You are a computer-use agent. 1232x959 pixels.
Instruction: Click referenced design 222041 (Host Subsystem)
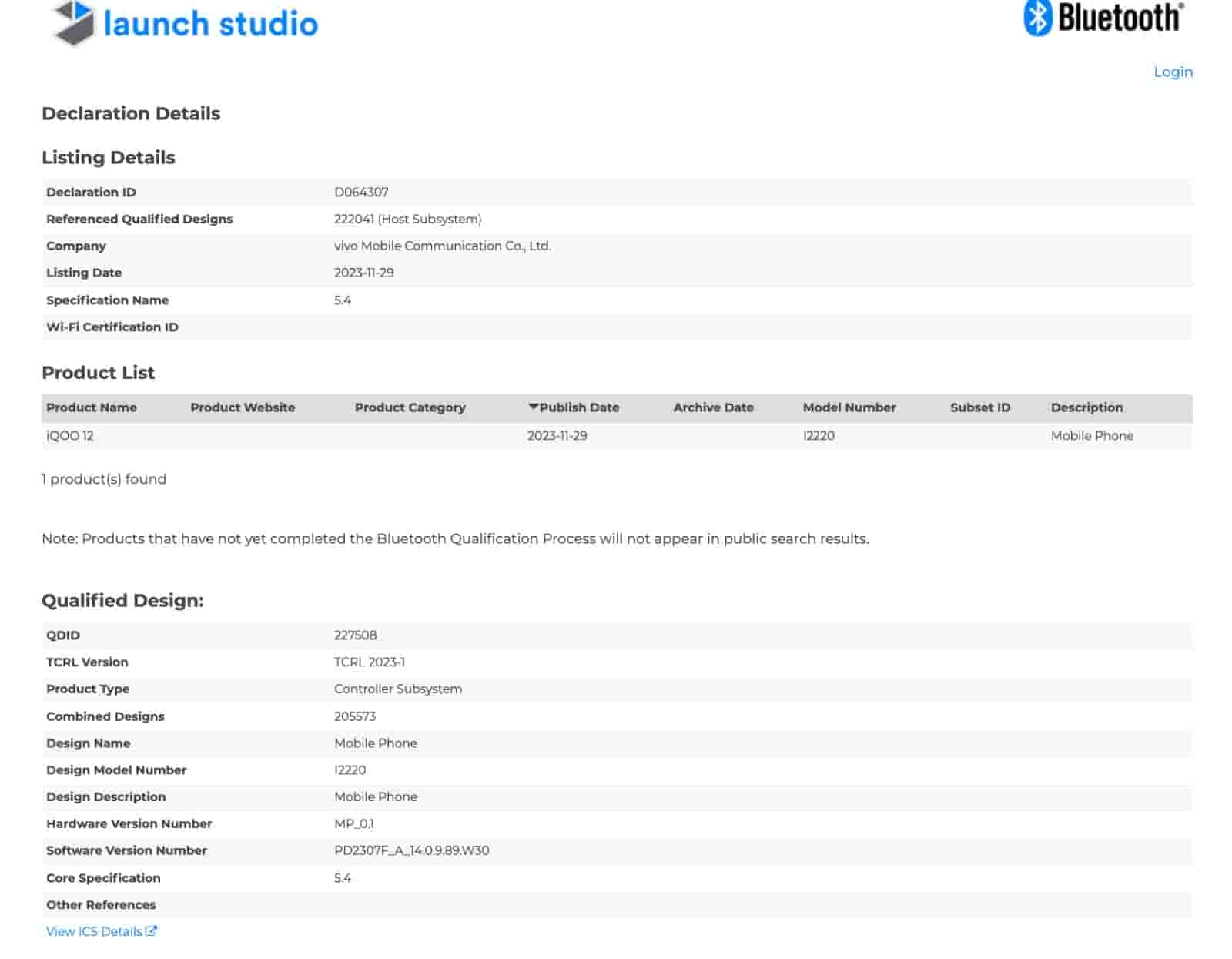[407, 219]
